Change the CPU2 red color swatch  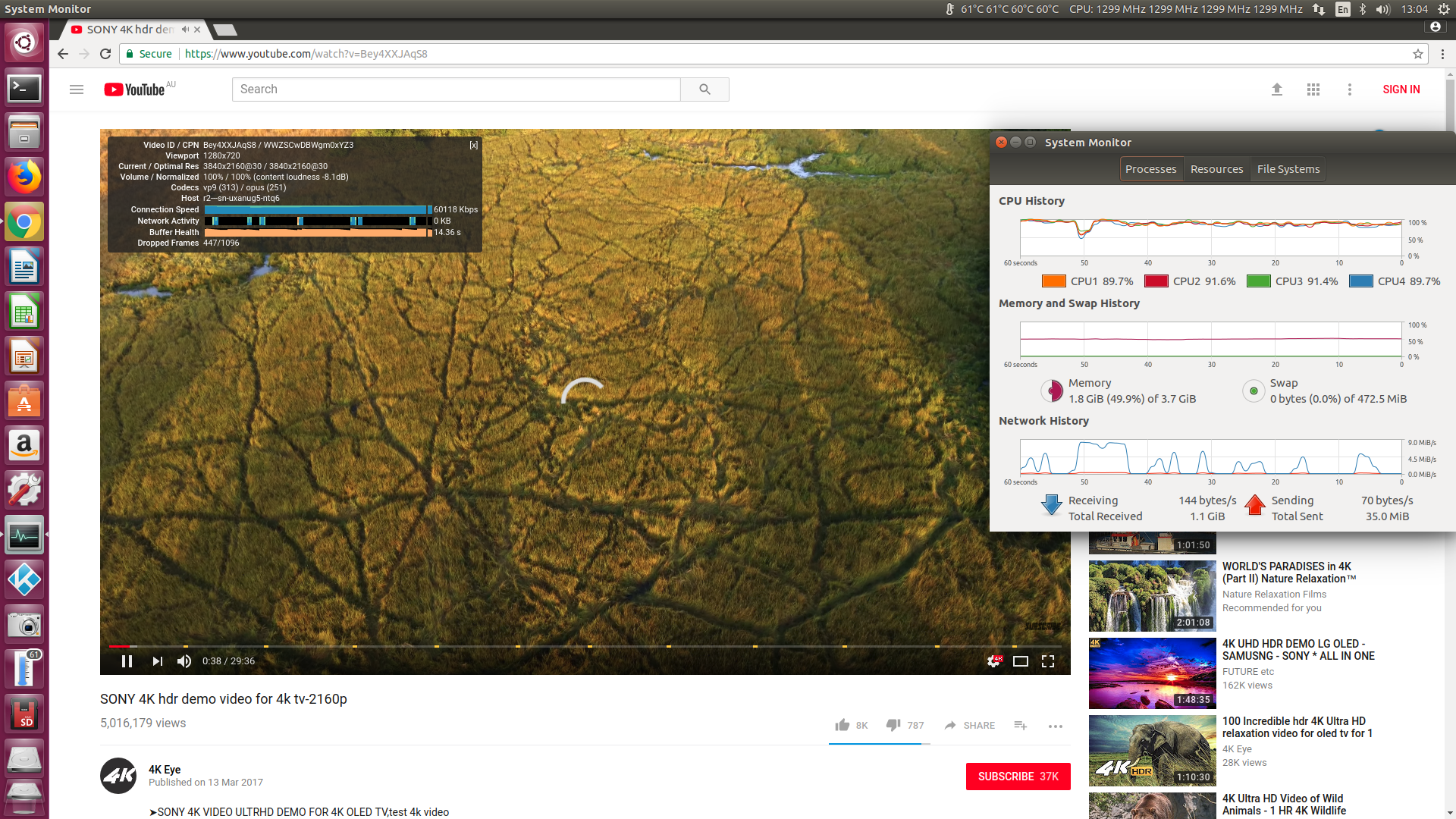(1156, 281)
